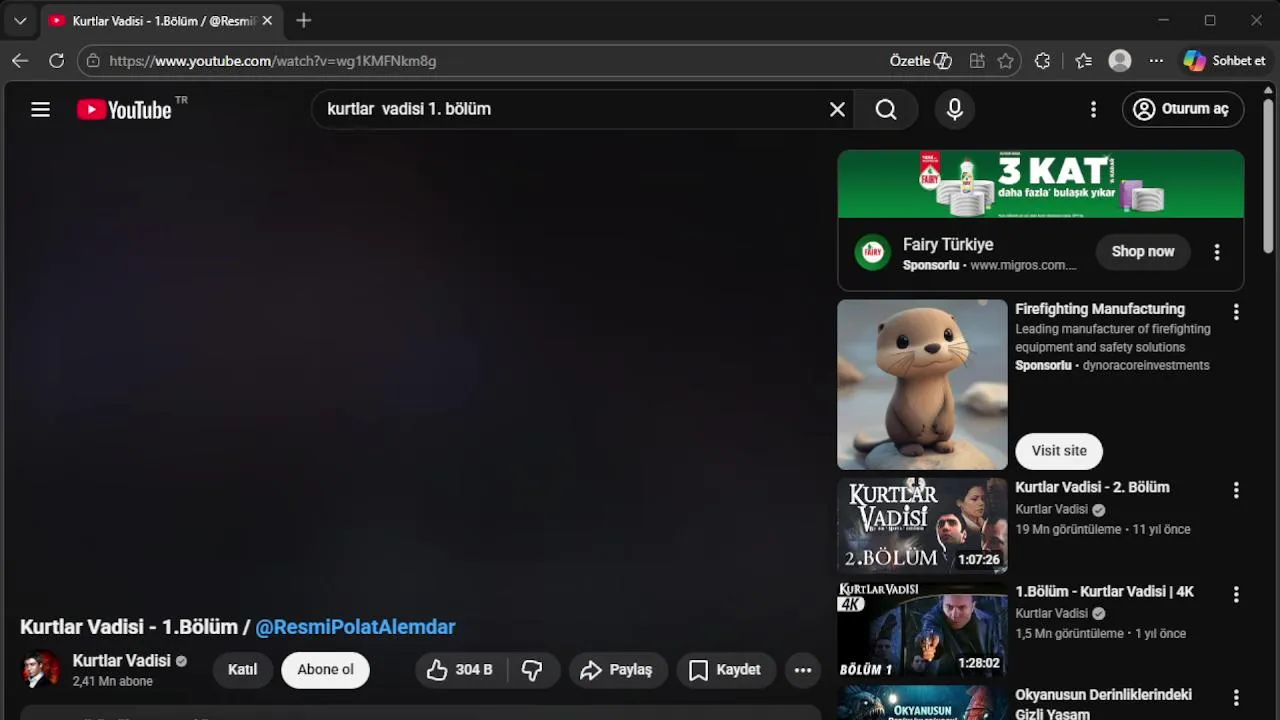Open Kurtlar Vadisi 2. Bölüm thumbnail

(x=922, y=525)
